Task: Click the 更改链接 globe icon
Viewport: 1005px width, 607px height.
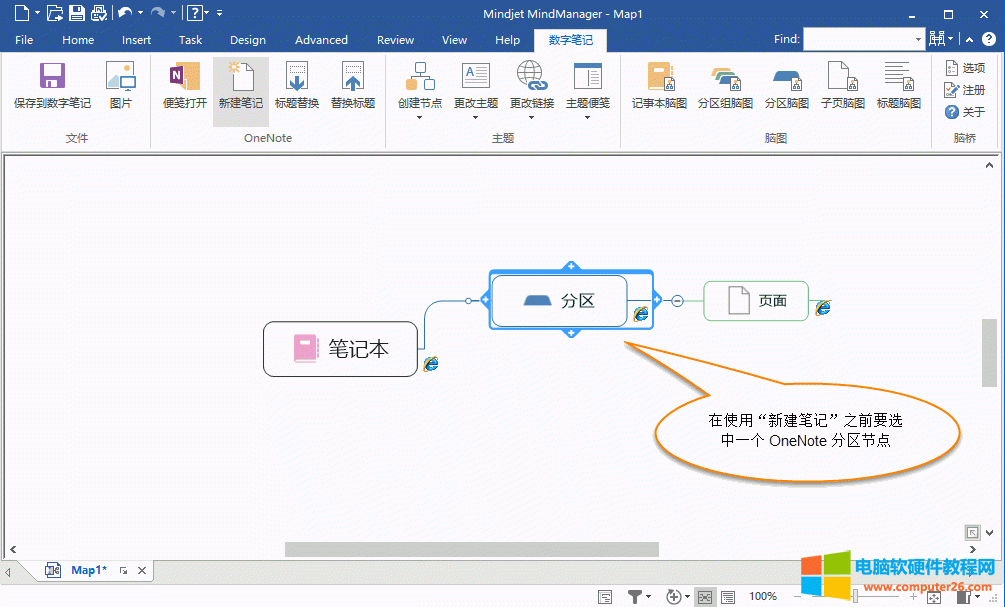Action: (x=531, y=78)
